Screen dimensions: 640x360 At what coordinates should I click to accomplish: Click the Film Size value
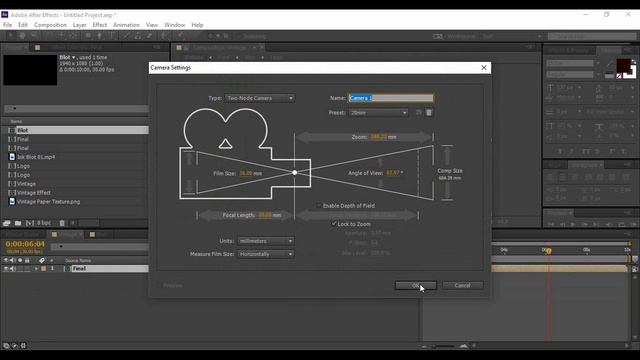point(246,173)
